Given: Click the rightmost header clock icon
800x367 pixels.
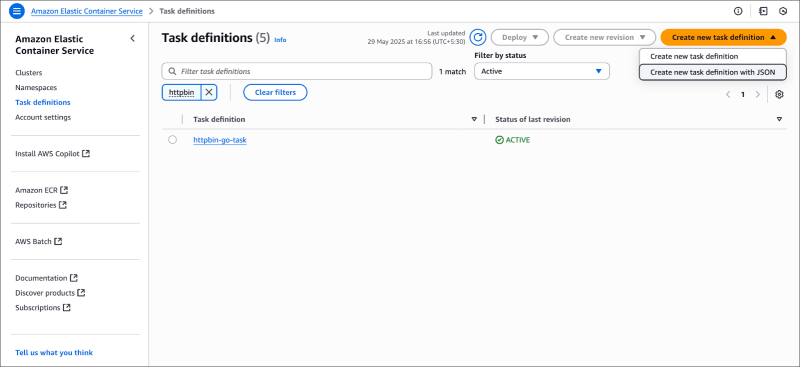Looking at the screenshot, I should [x=783, y=11].
